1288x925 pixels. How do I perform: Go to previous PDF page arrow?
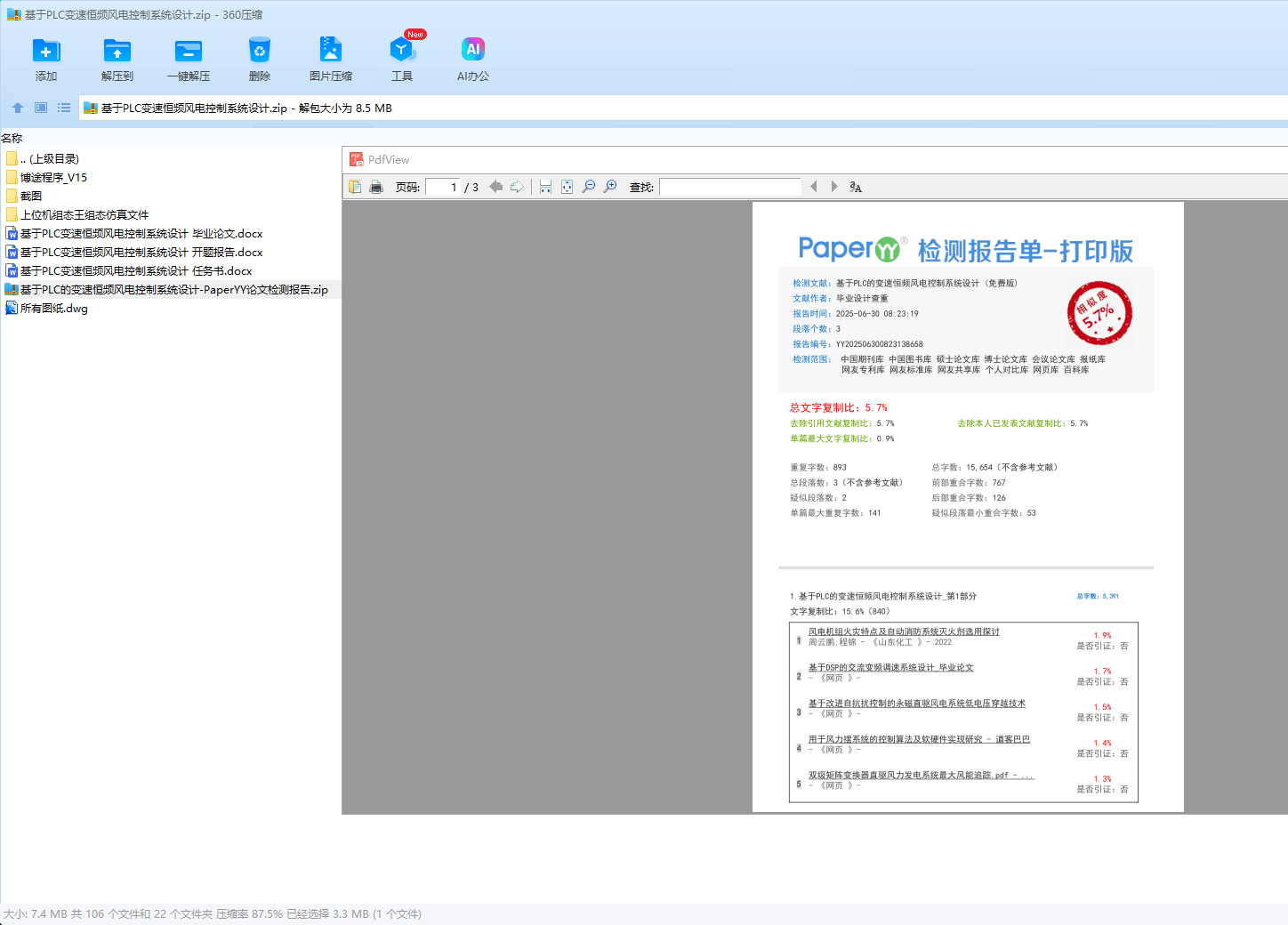[x=496, y=187]
